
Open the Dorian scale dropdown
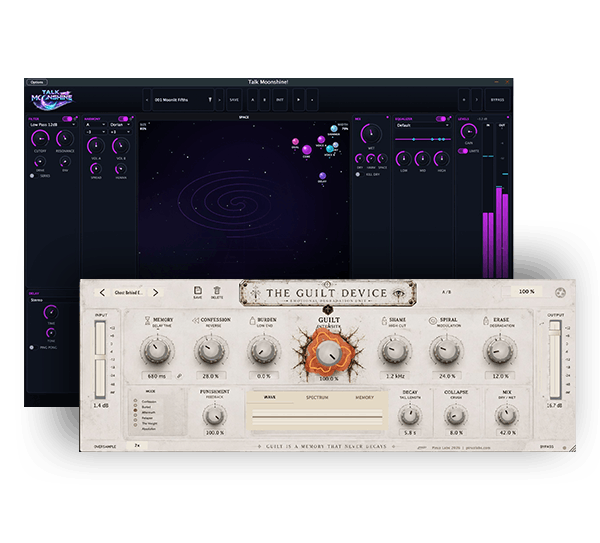coord(120,125)
